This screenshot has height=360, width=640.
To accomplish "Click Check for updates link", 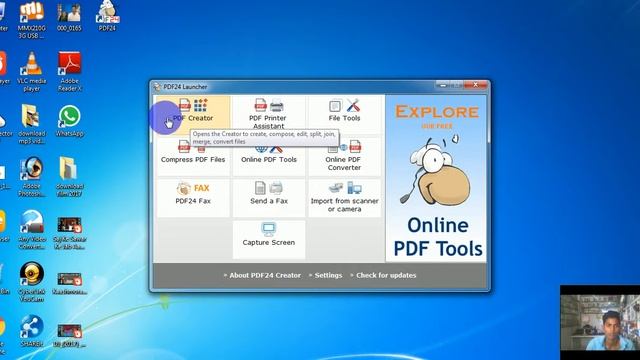I will 386,275.
